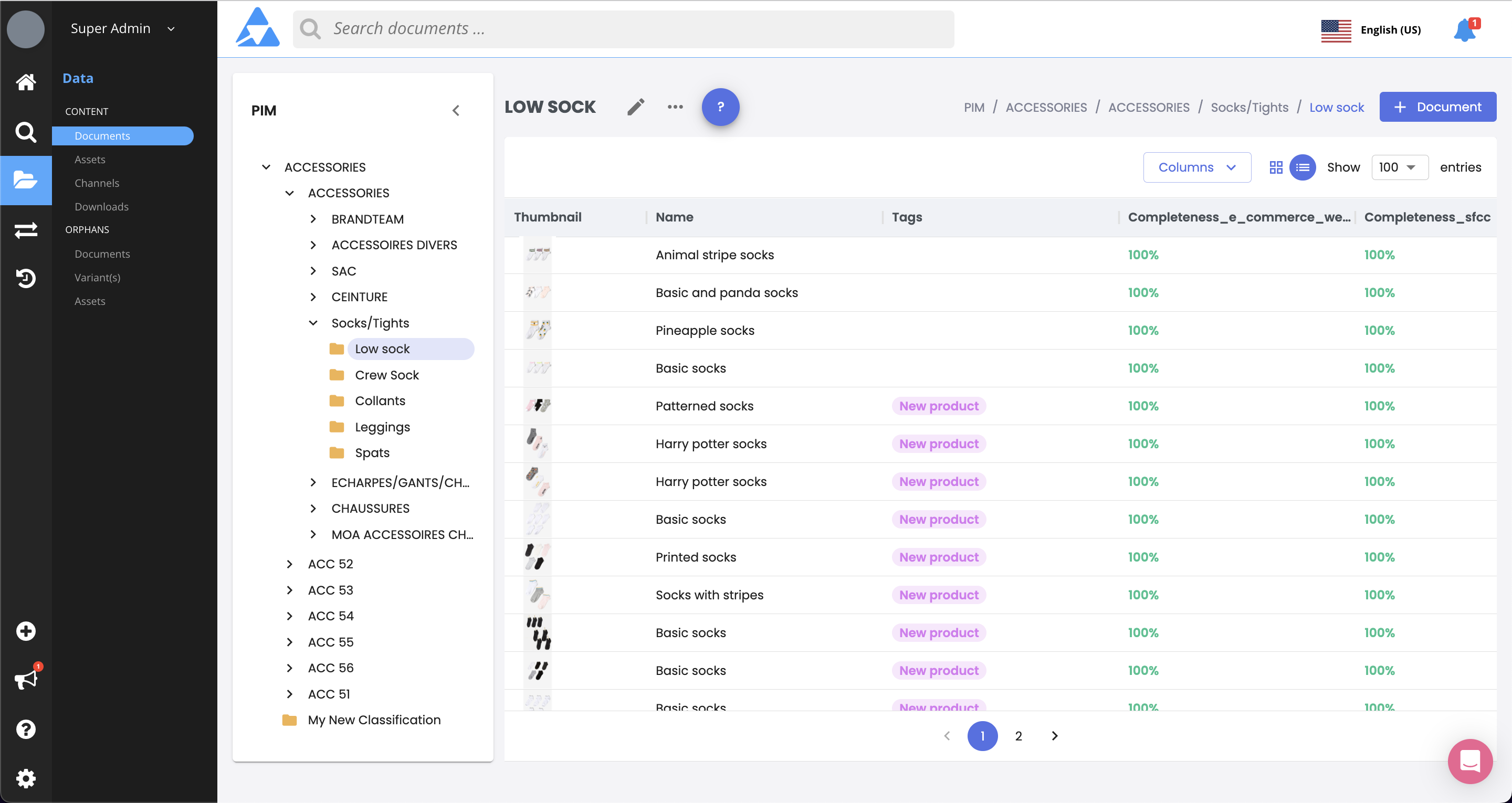Click the pencil edit icon next to LOW SOCK
The height and width of the screenshot is (803, 1512).
(x=636, y=107)
